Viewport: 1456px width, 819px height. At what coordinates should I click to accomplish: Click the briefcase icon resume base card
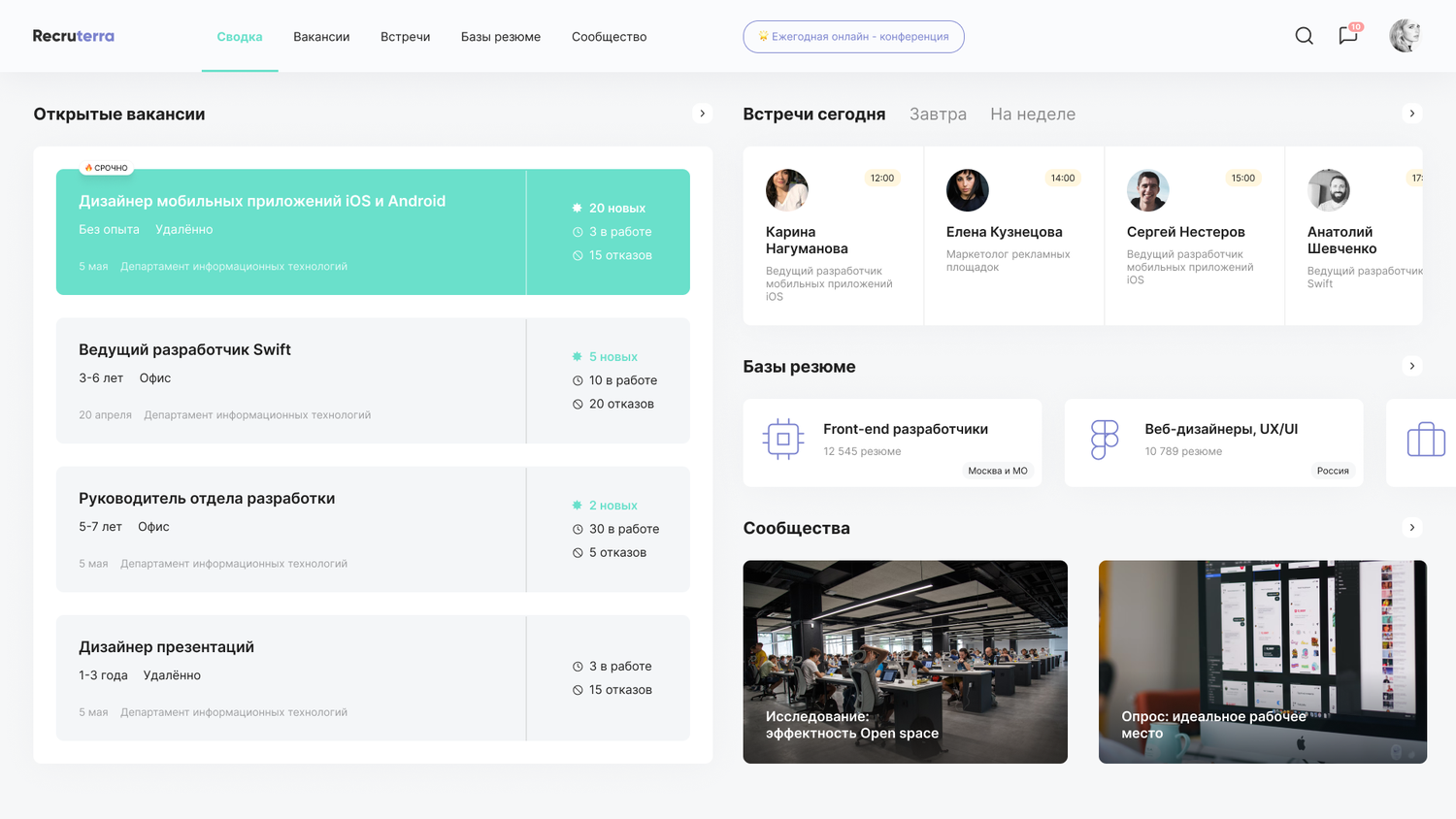(x=1426, y=440)
